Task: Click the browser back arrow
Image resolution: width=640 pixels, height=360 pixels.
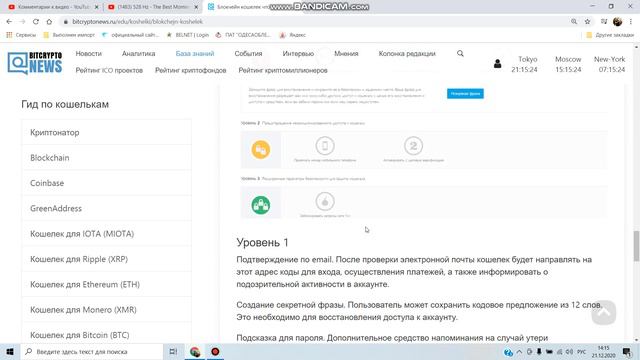Action: point(9,22)
